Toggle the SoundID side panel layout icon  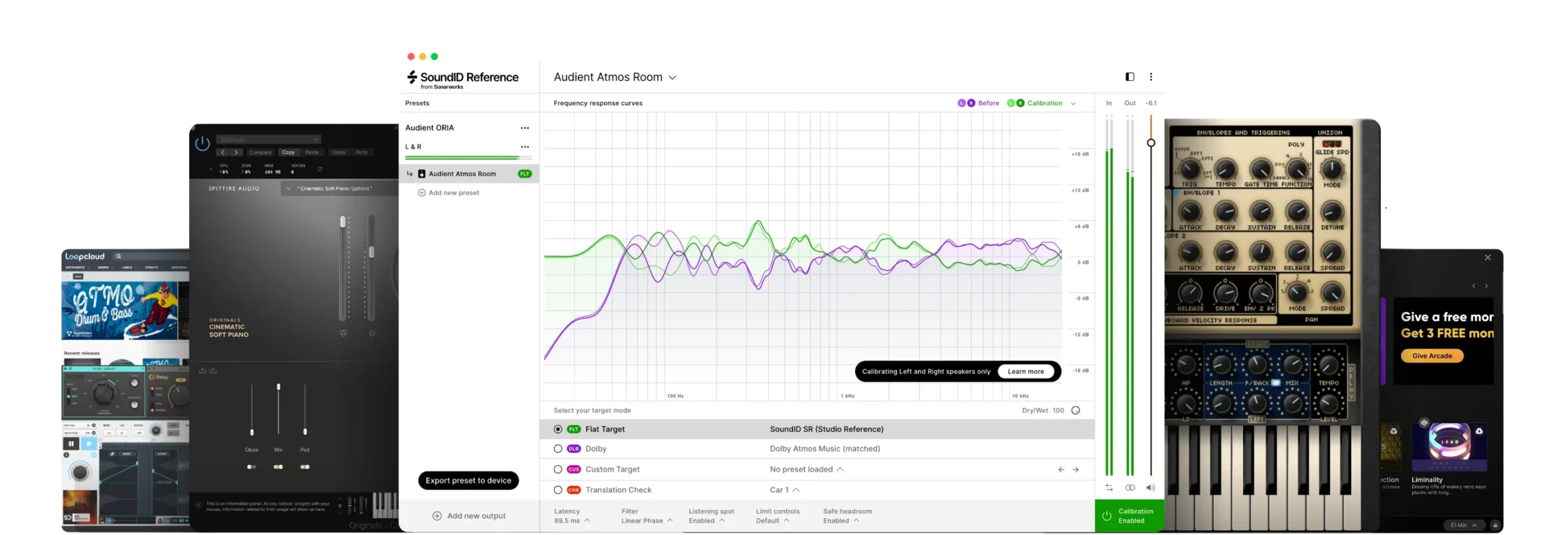pyautogui.click(x=1130, y=77)
